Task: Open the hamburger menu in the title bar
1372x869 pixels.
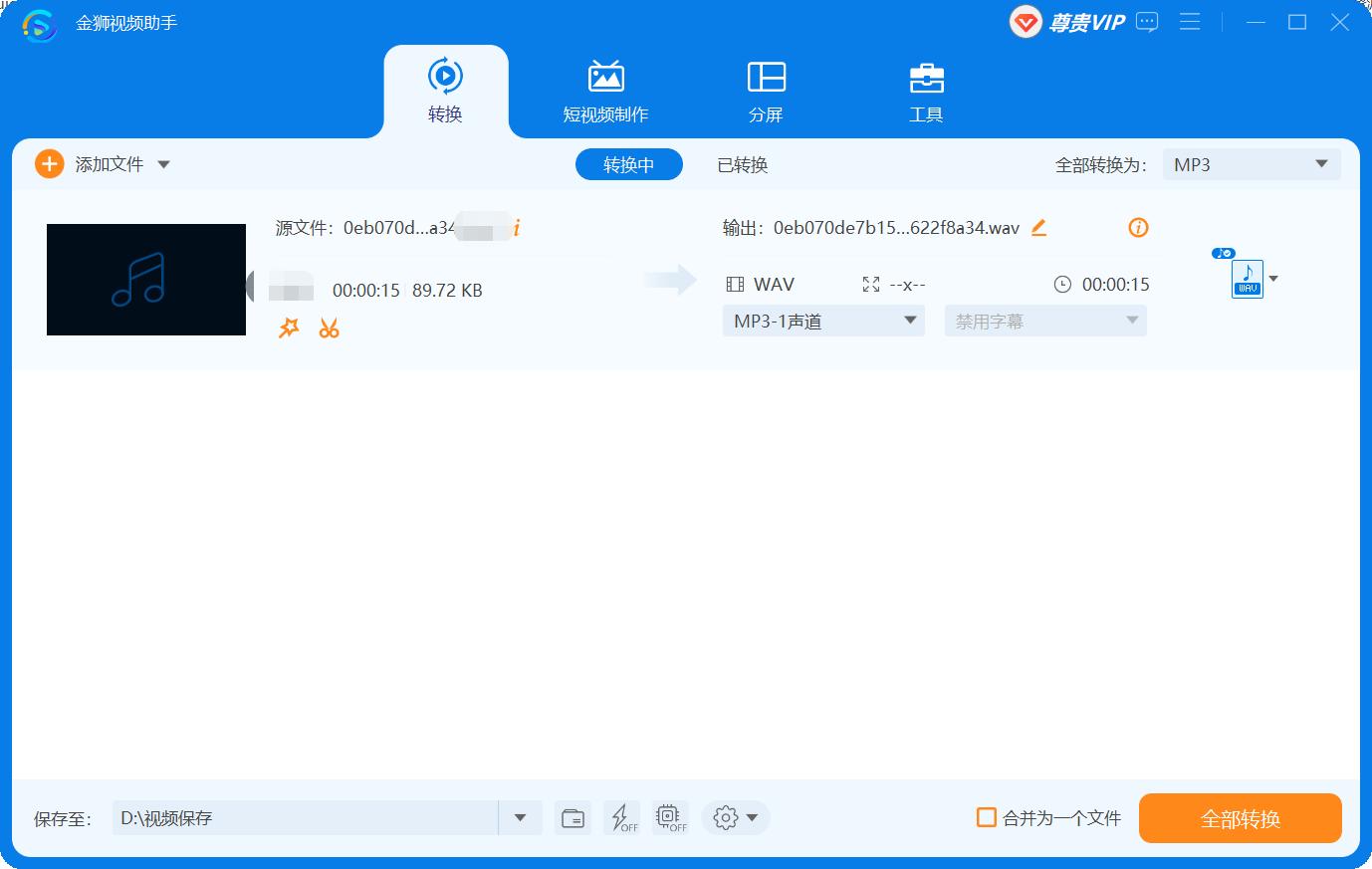Action: [1190, 21]
